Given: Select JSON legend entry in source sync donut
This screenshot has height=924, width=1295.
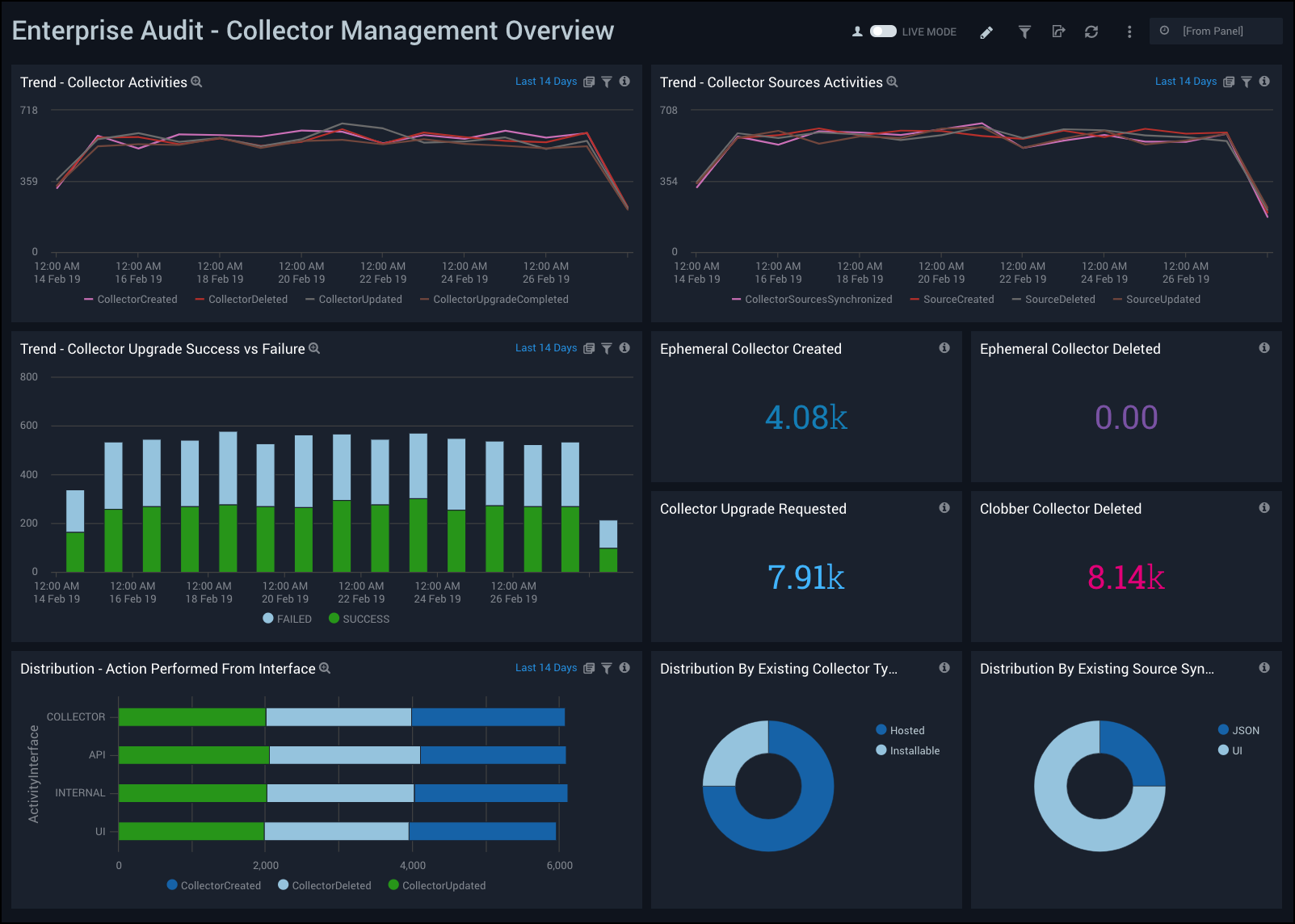Looking at the screenshot, I should [1238, 730].
